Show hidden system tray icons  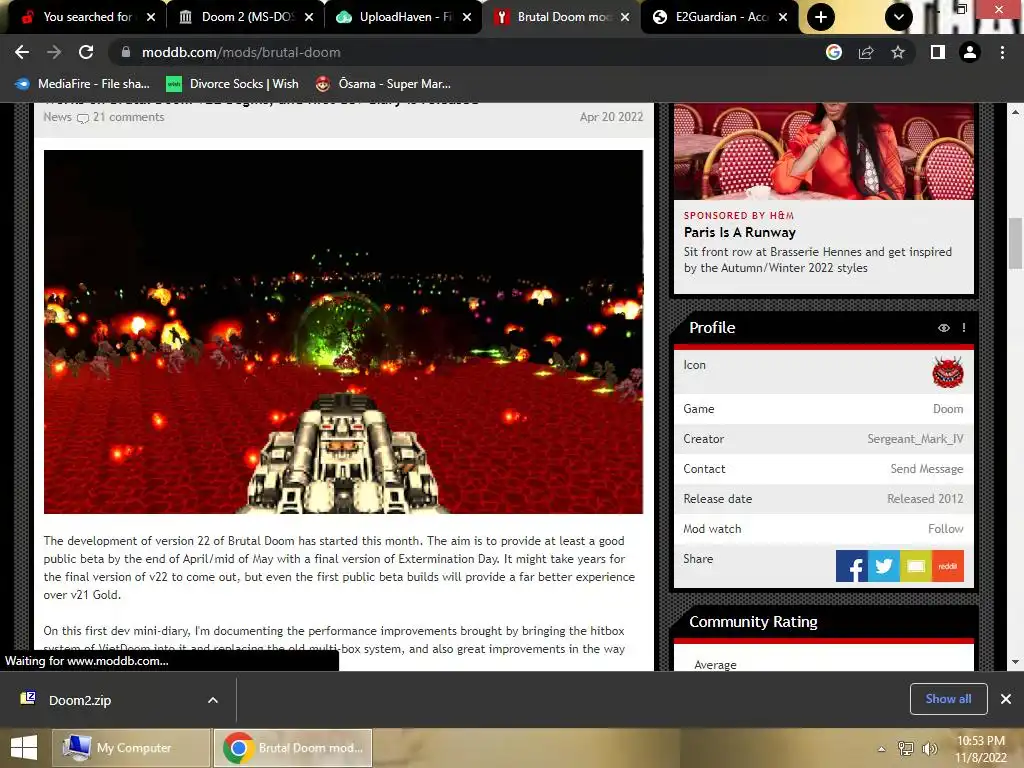[x=882, y=748]
